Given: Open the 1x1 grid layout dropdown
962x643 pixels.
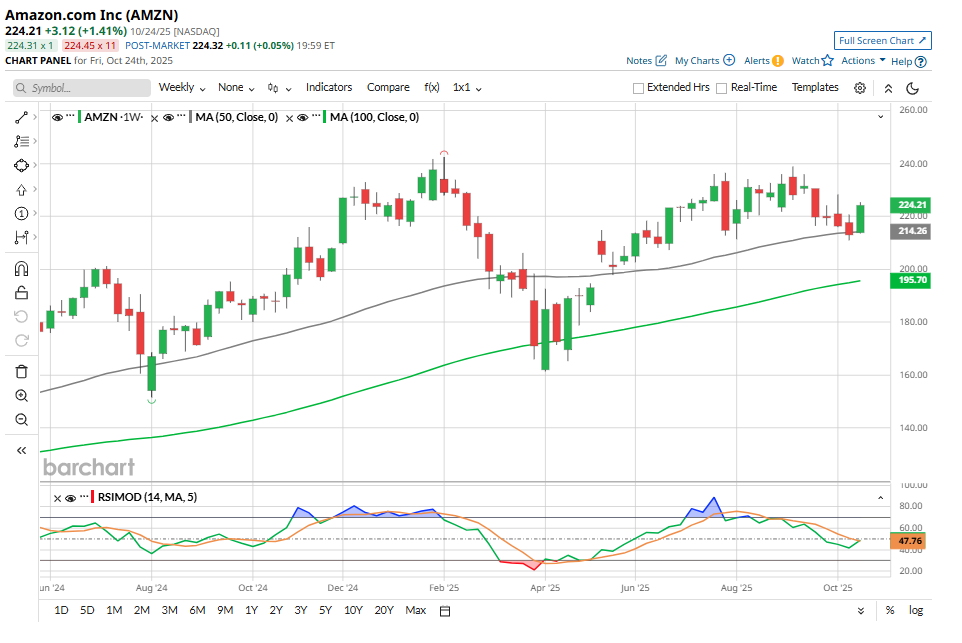Looking at the screenshot, I should [467, 88].
